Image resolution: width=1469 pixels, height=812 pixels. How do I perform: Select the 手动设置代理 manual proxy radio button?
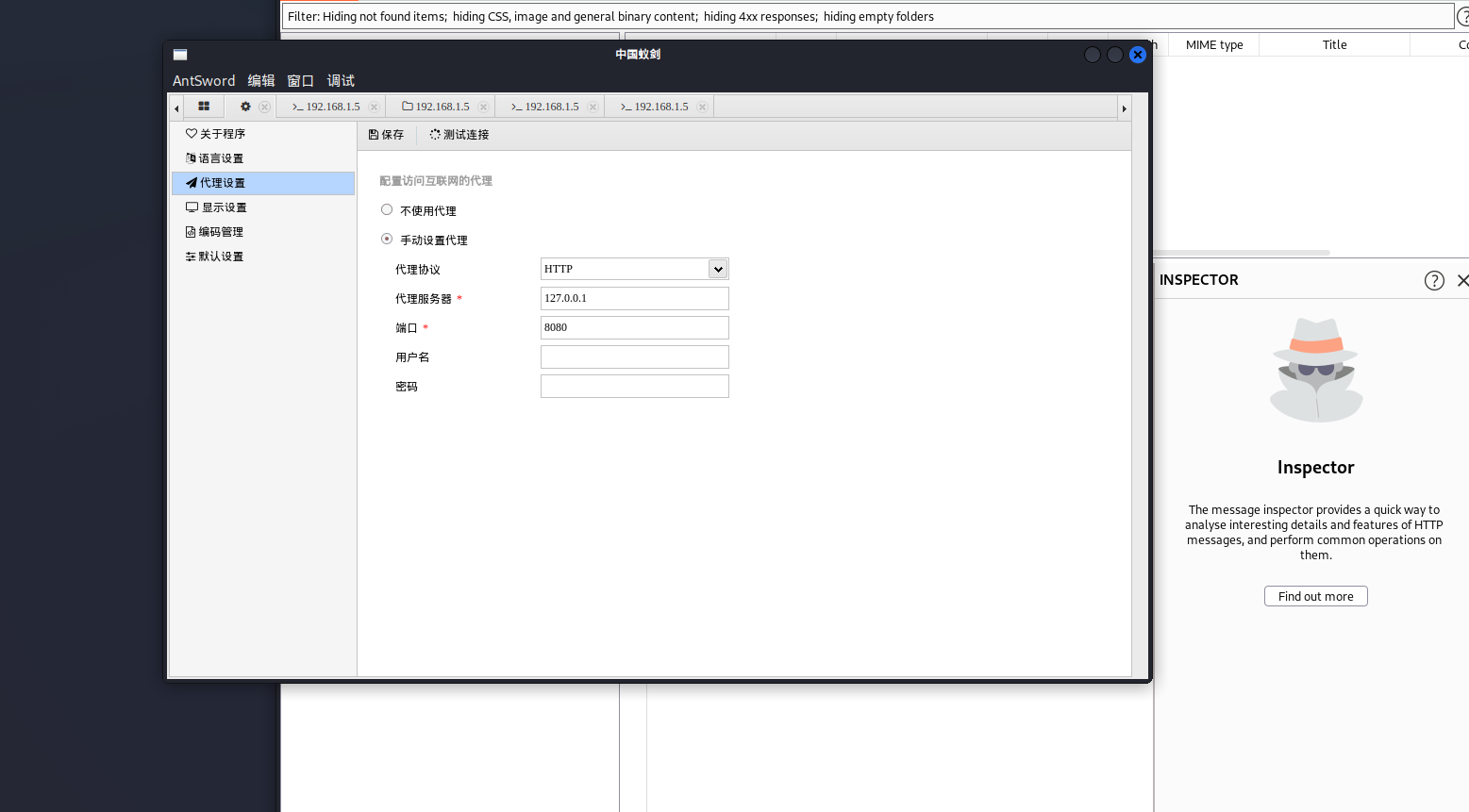pyautogui.click(x=387, y=239)
